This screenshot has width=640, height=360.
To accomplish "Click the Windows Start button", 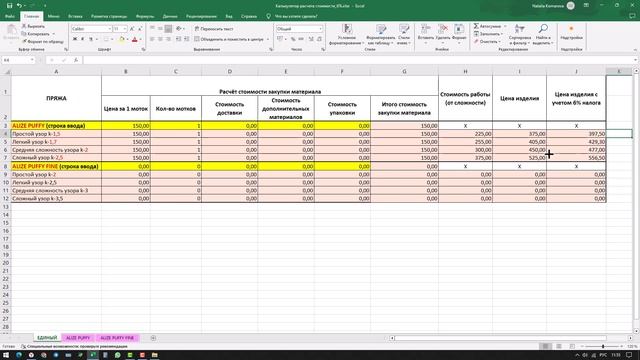I will click(x=6, y=355).
